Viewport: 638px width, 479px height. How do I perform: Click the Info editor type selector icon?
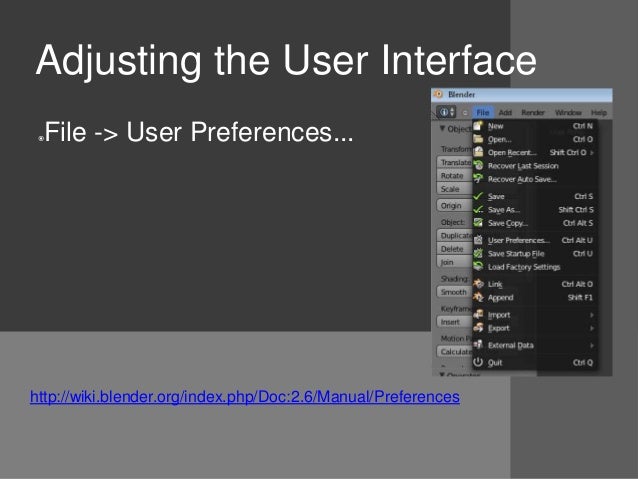pyautogui.click(x=446, y=112)
